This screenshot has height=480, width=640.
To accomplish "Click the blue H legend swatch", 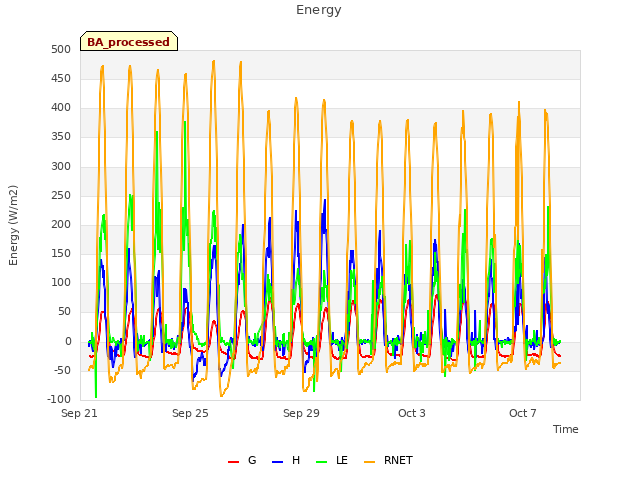I will coord(277,462).
